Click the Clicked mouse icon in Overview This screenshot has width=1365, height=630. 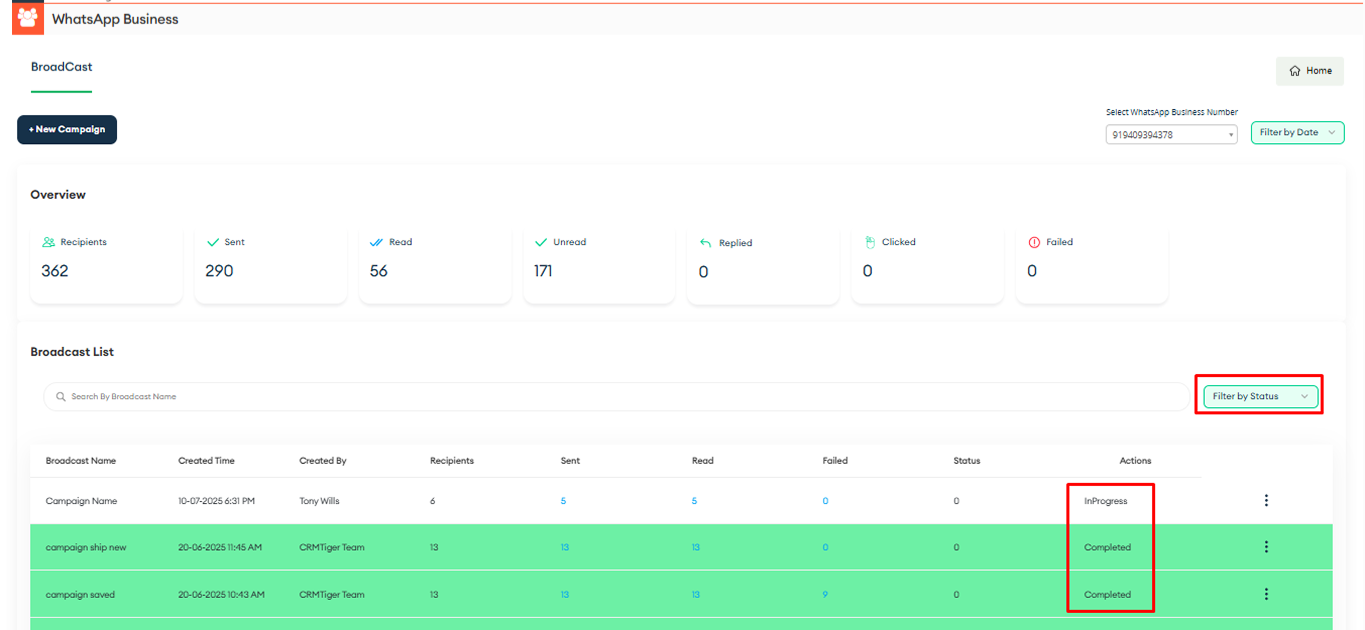(x=870, y=242)
